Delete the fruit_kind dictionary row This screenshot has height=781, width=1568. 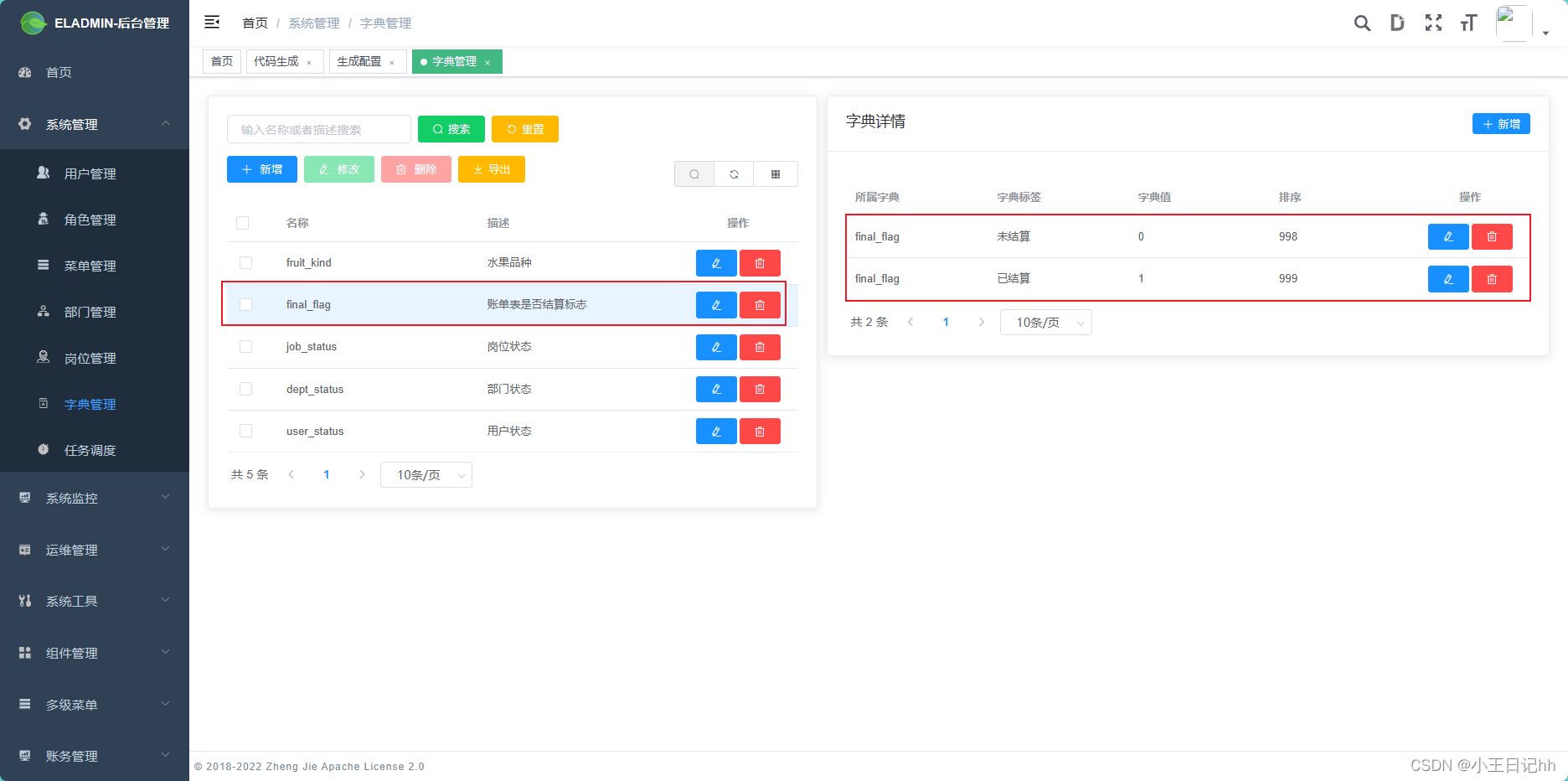pyautogui.click(x=760, y=263)
